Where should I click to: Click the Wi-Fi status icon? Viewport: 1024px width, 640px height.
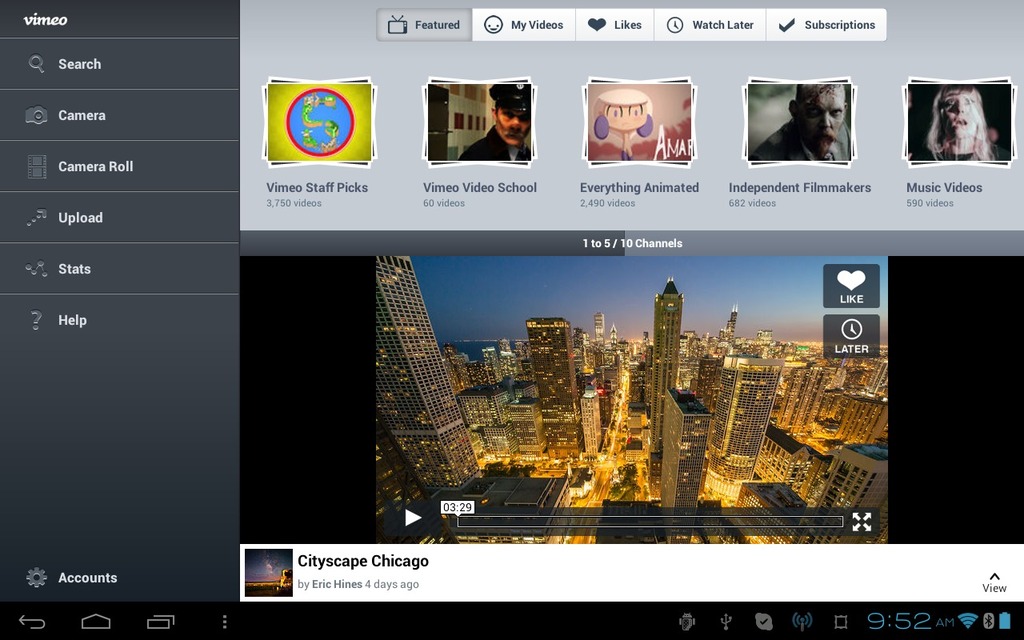[968, 620]
